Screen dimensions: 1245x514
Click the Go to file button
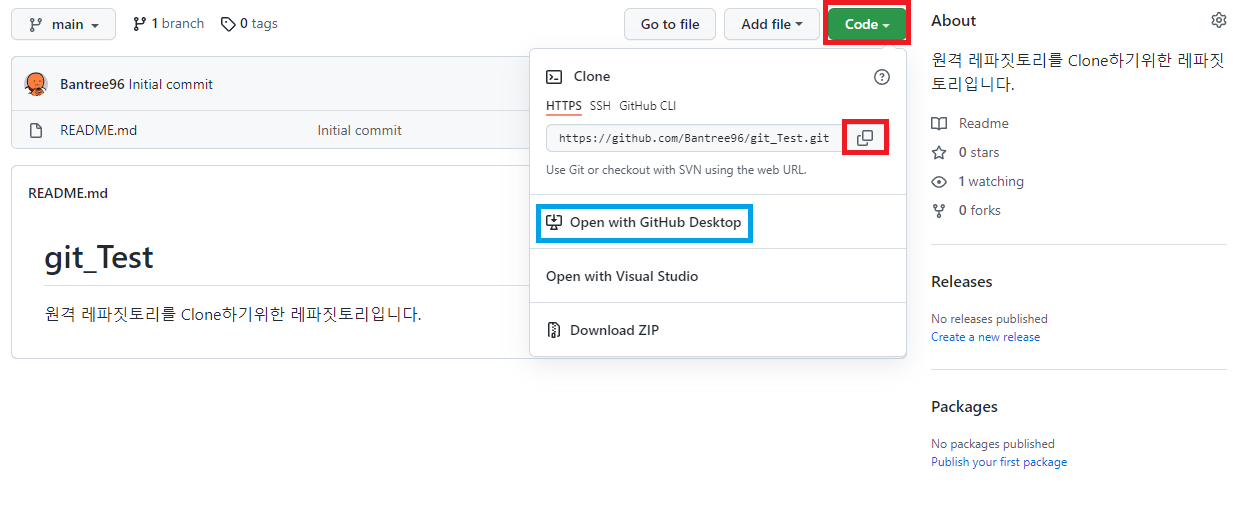670,24
